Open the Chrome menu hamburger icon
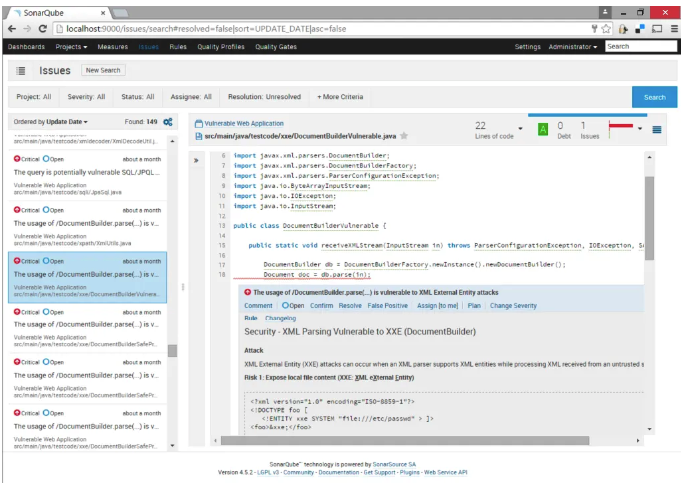681x484 pixels. 674,29
